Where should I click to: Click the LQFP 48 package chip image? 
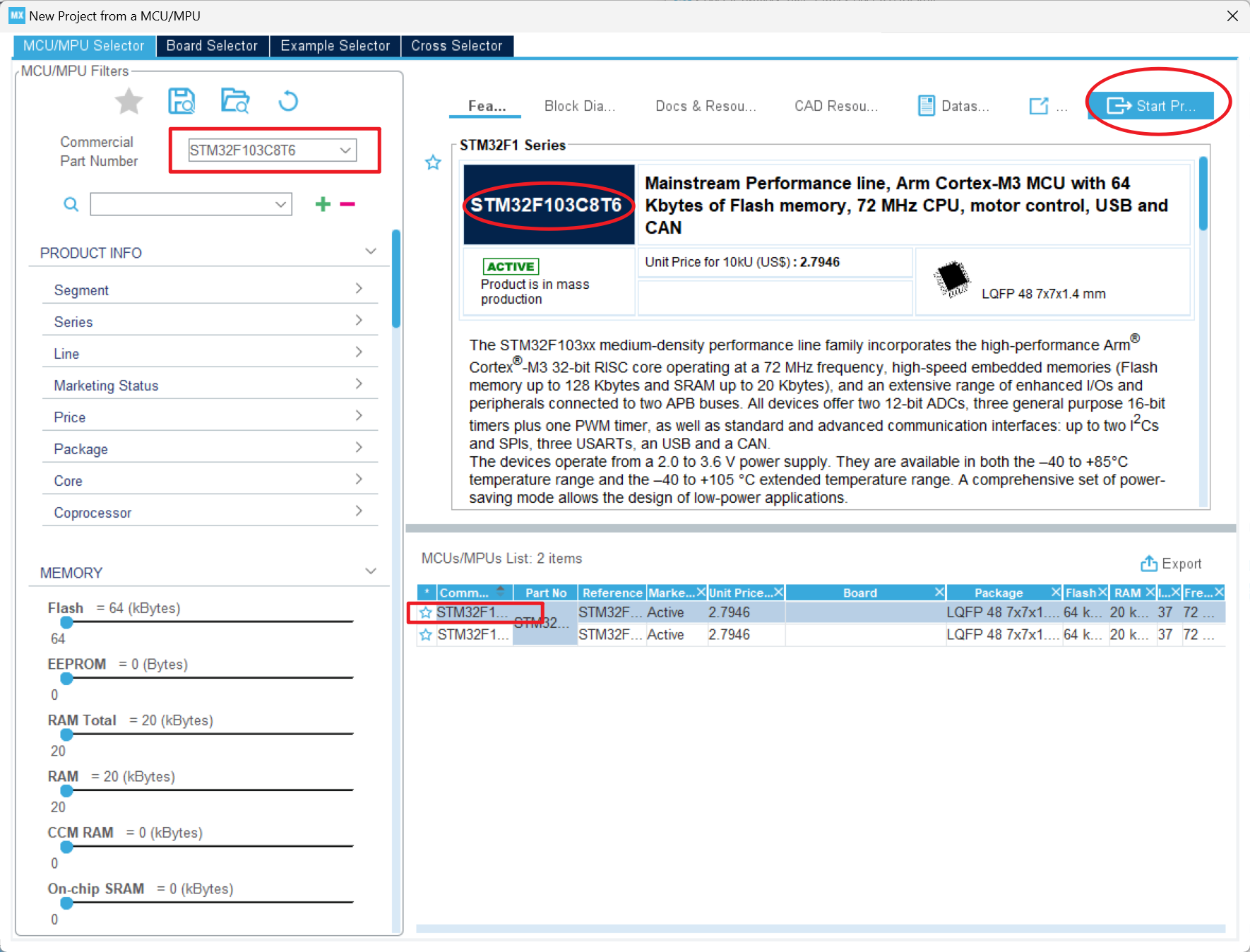[x=952, y=279]
